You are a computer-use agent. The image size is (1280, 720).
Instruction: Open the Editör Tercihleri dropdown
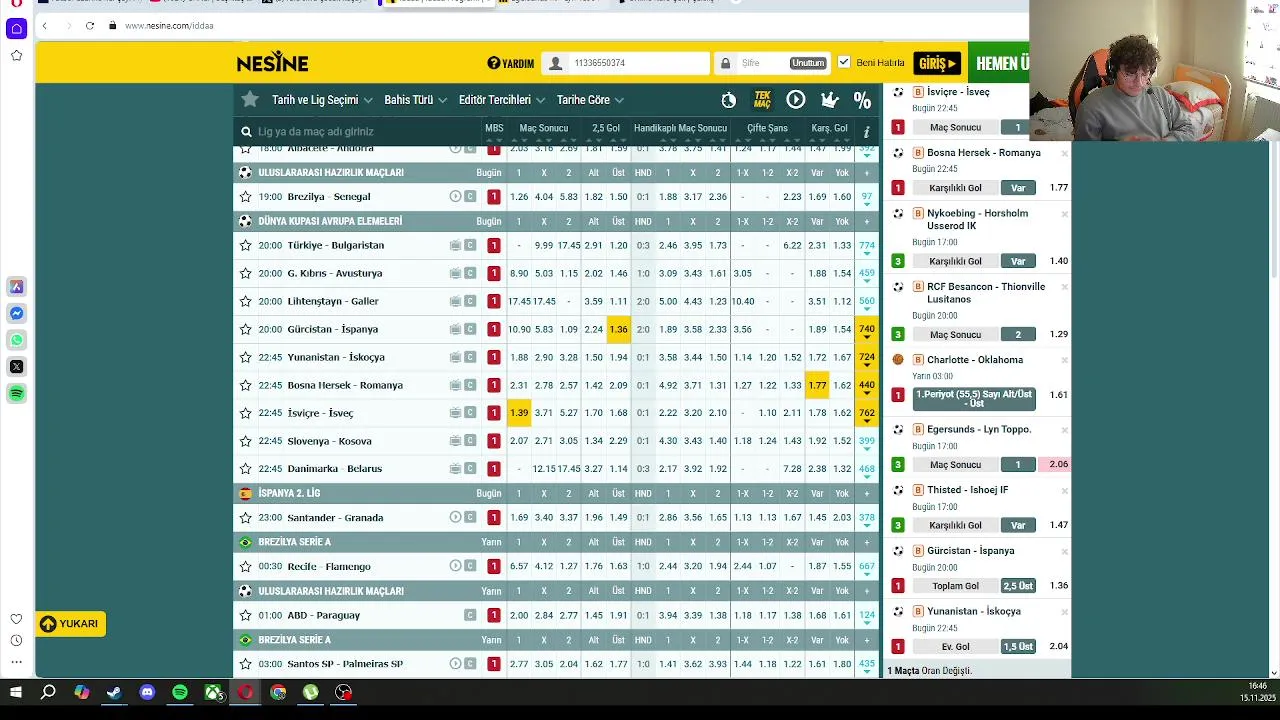tap(502, 100)
